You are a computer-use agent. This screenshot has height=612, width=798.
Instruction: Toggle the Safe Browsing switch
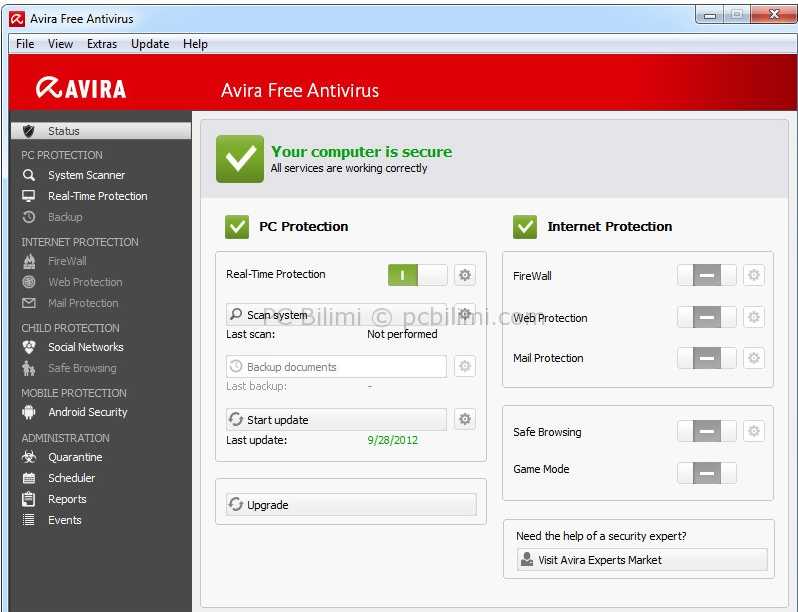coord(707,431)
